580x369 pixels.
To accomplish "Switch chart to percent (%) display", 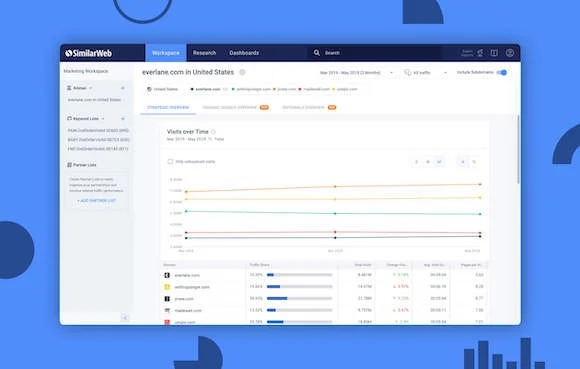I will (474, 162).
